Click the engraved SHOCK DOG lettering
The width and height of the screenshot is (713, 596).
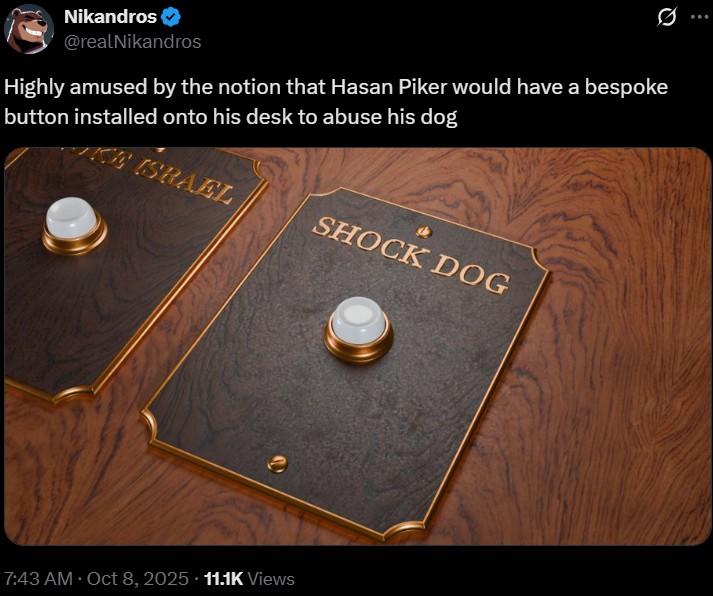(410, 255)
